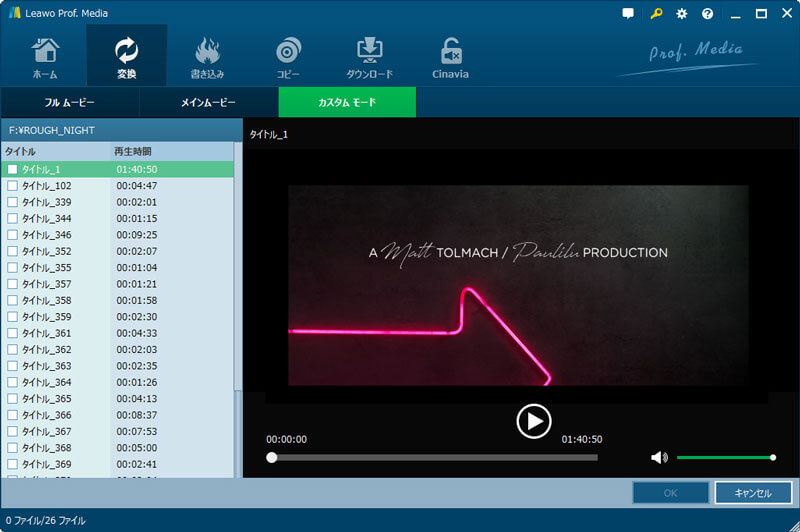Viewport: 800px width, 532px height.
Task: Sort by the 再生時間 column header
Action: 134,151
